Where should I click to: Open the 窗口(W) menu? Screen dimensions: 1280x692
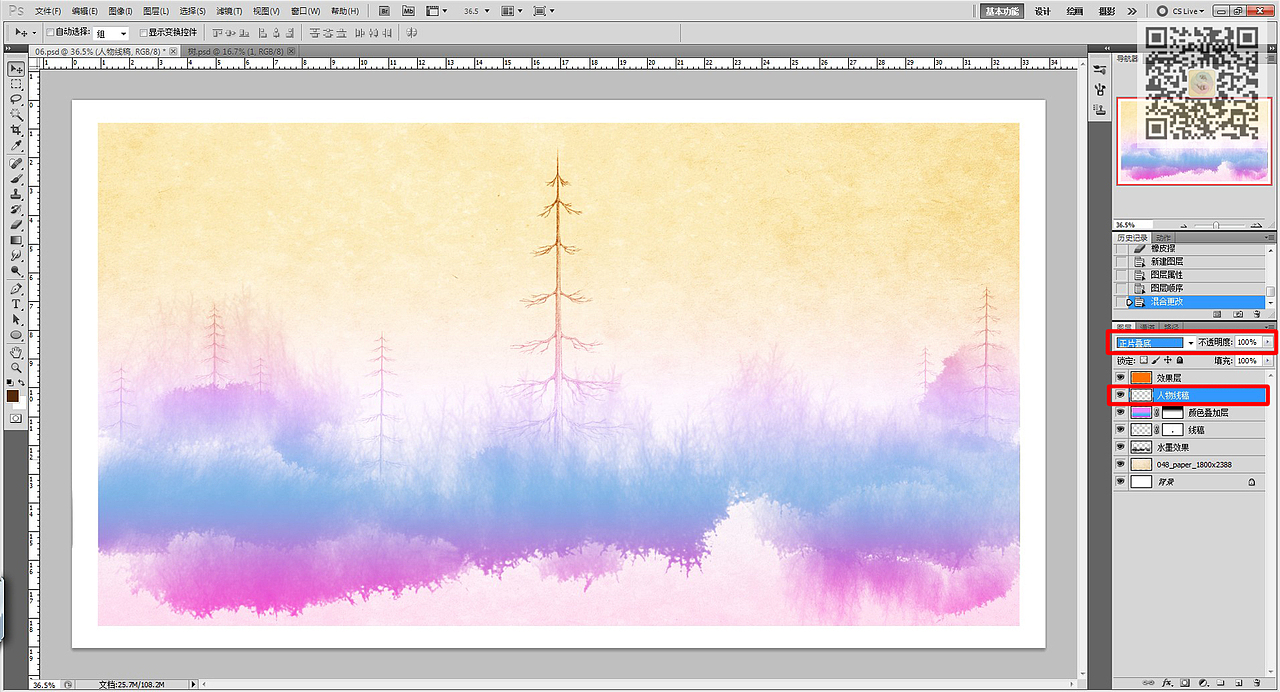(x=305, y=11)
